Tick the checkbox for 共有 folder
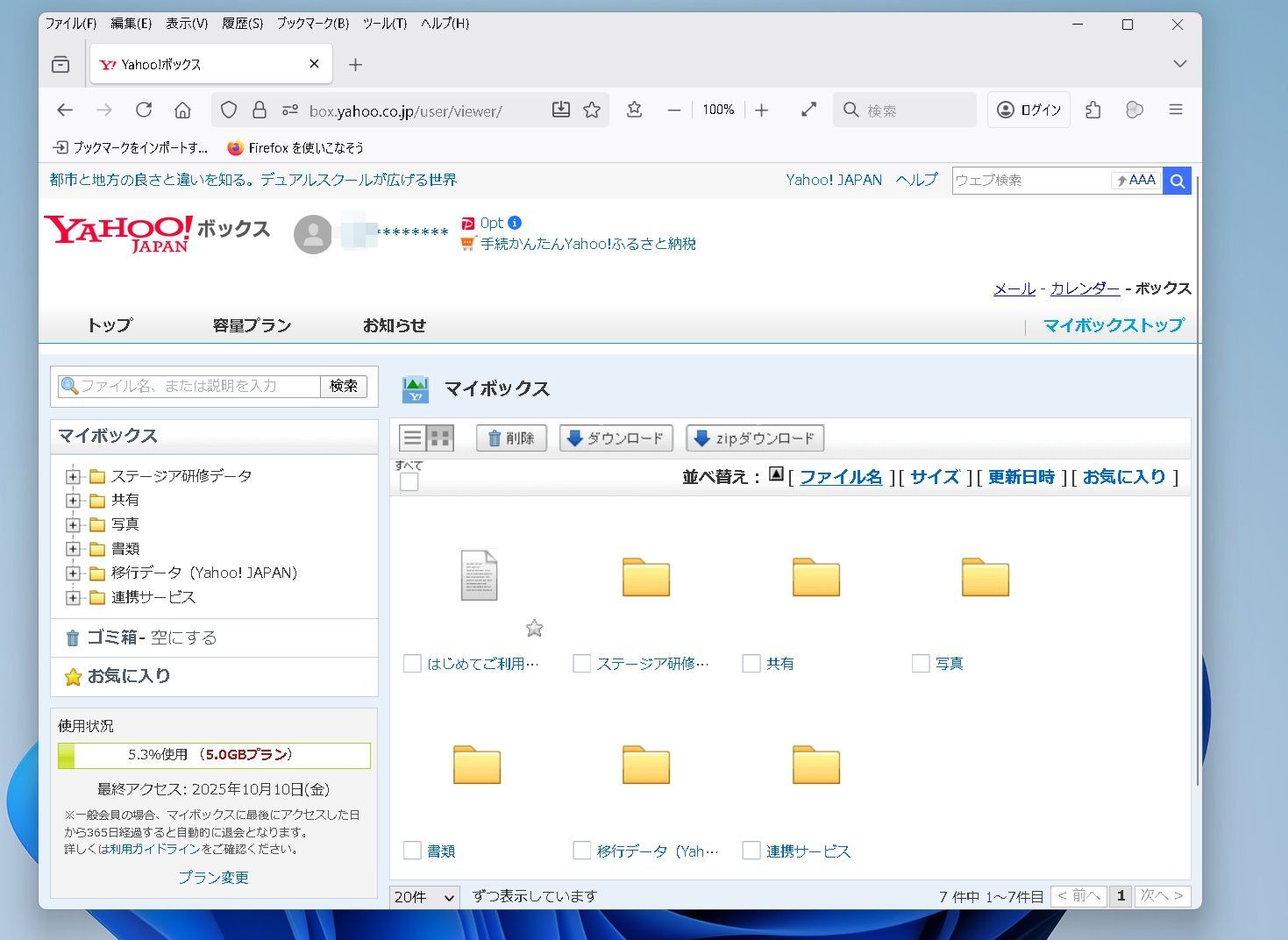The image size is (1288, 940). click(x=751, y=664)
